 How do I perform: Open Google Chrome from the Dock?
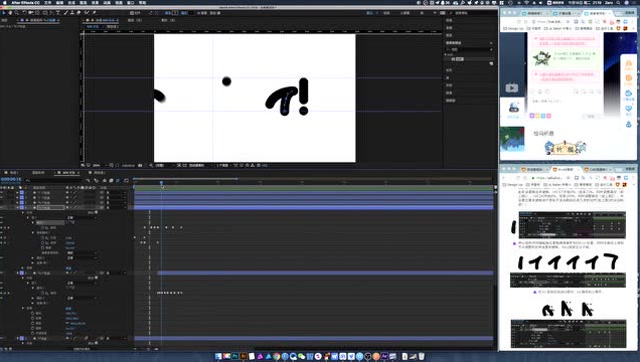[276, 356]
